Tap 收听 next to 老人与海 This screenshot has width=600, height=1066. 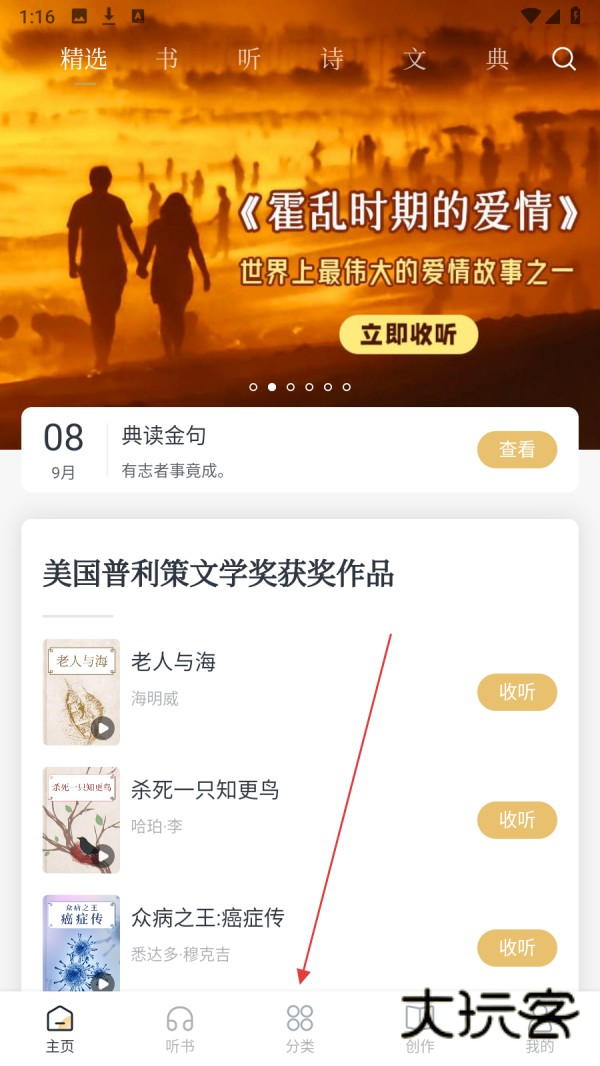click(517, 692)
